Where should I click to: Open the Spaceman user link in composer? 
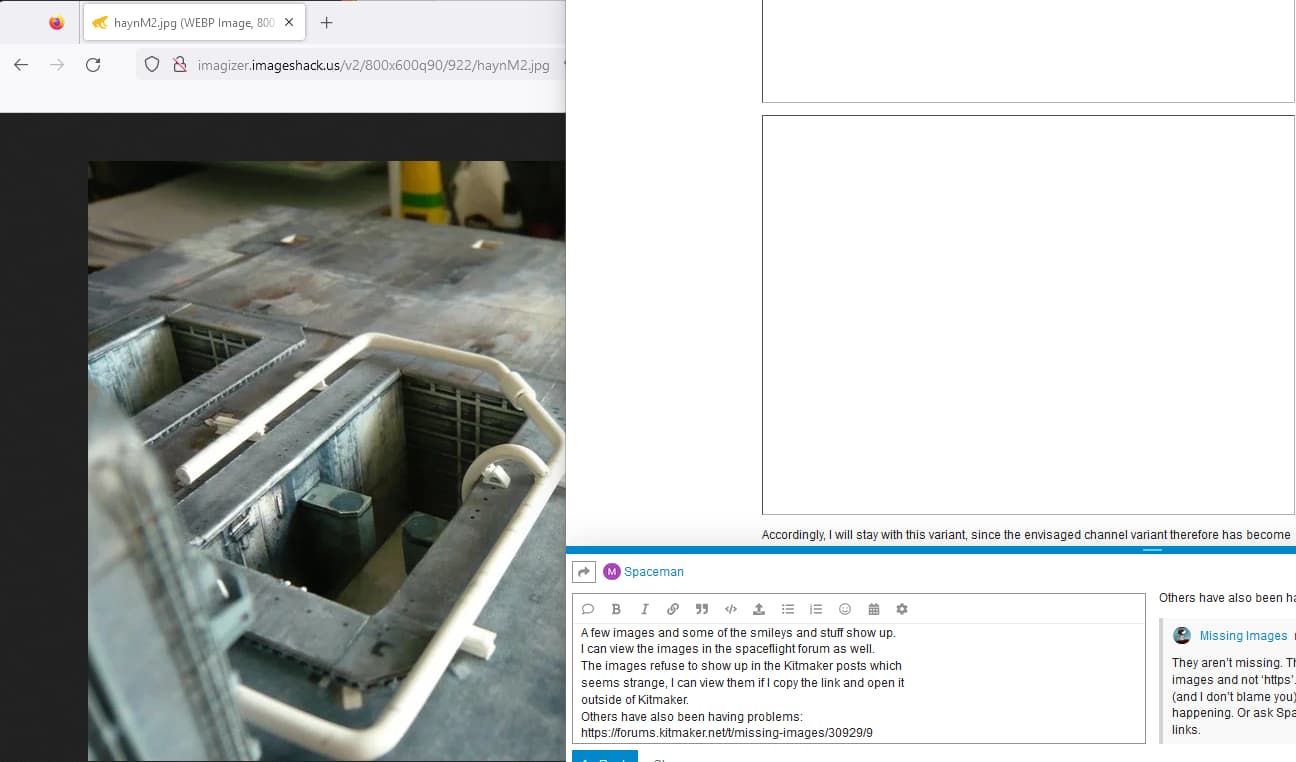coord(654,572)
